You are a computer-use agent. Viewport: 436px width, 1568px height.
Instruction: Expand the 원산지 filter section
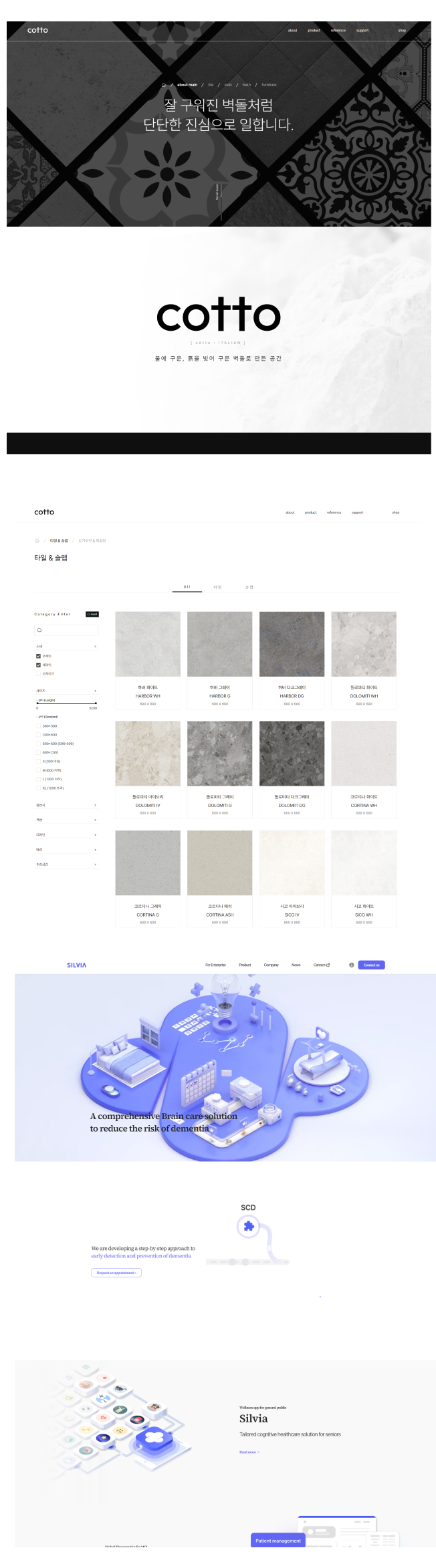pos(95,805)
